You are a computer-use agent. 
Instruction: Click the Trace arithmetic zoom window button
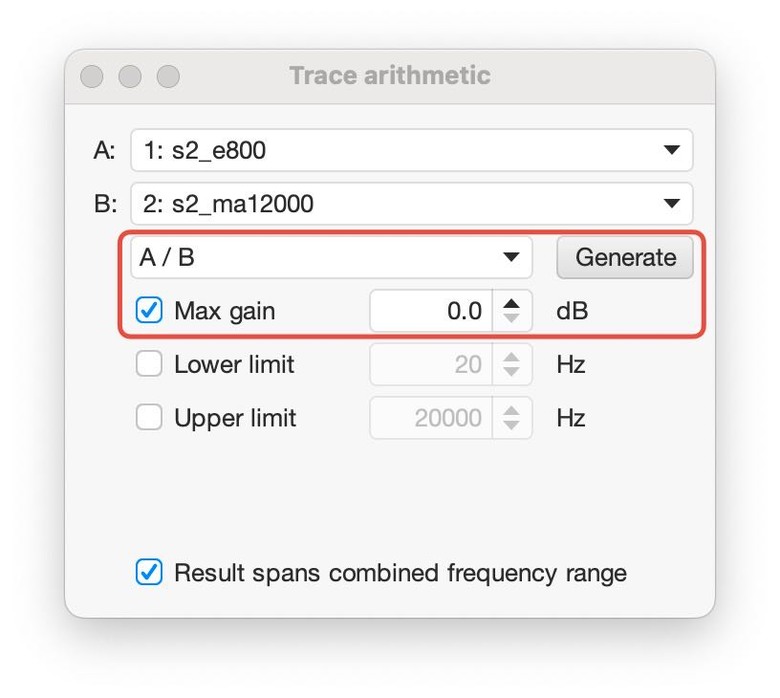(x=168, y=76)
